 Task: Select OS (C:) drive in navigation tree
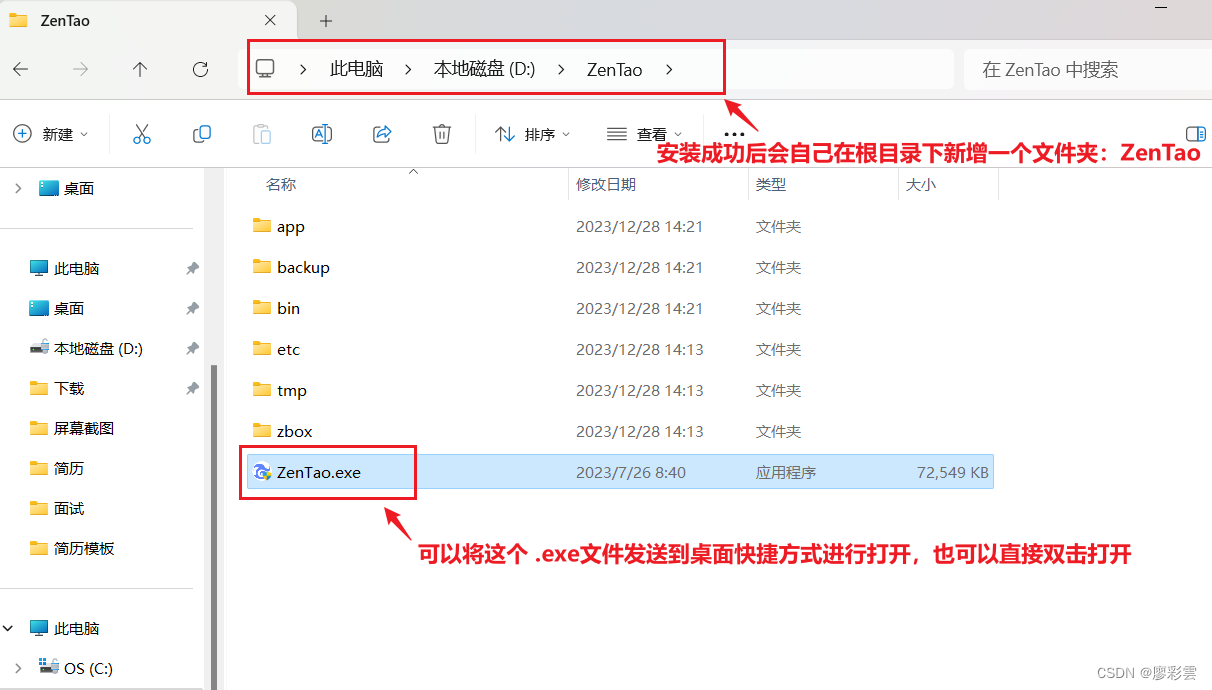[x=88, y=668]
